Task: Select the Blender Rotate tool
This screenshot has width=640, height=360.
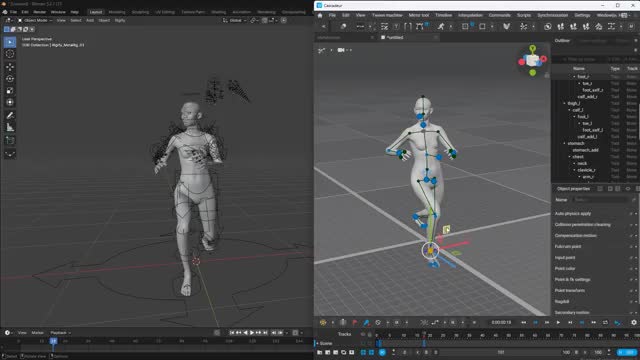Action: [10, 78]
